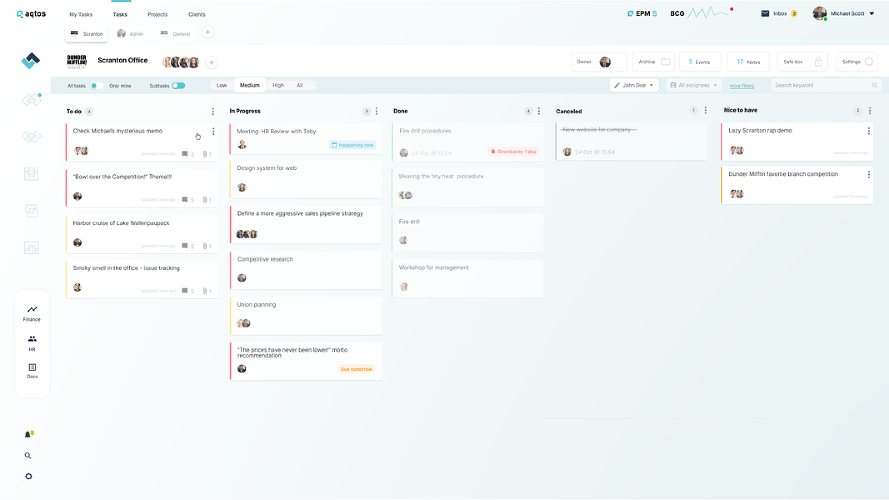Open the Archive folder button
889x500 pixels.
[x=653, y=62]
